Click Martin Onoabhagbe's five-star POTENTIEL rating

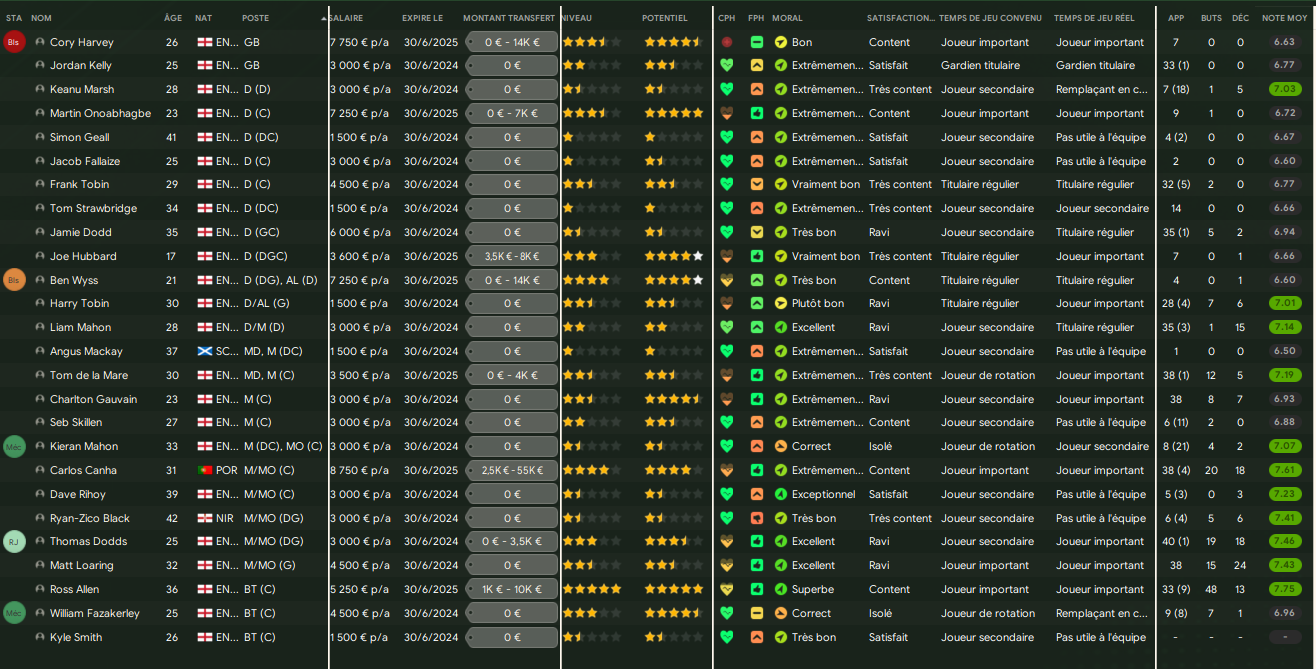674,113
